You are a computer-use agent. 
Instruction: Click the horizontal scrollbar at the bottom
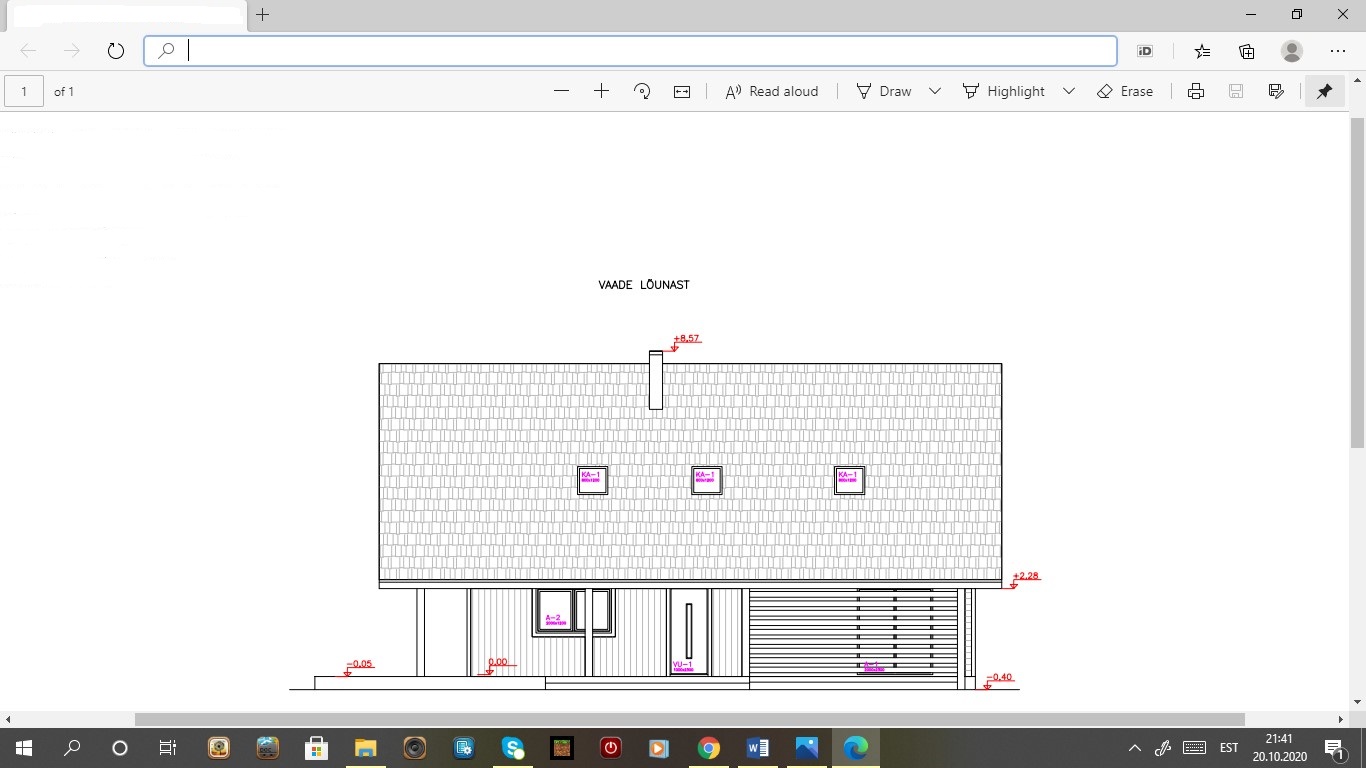689,719
